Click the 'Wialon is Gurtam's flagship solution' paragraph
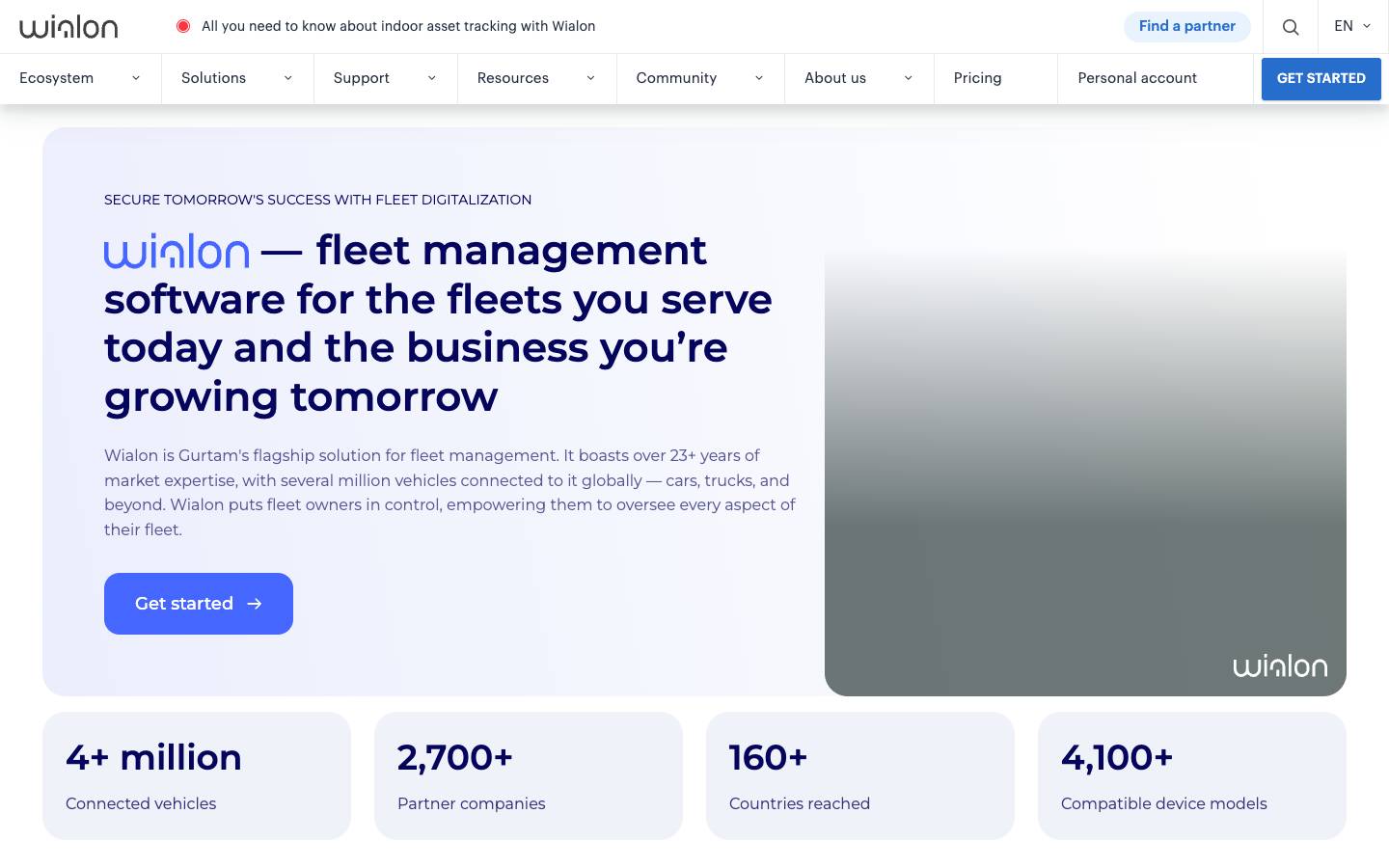 click(449, 492)
